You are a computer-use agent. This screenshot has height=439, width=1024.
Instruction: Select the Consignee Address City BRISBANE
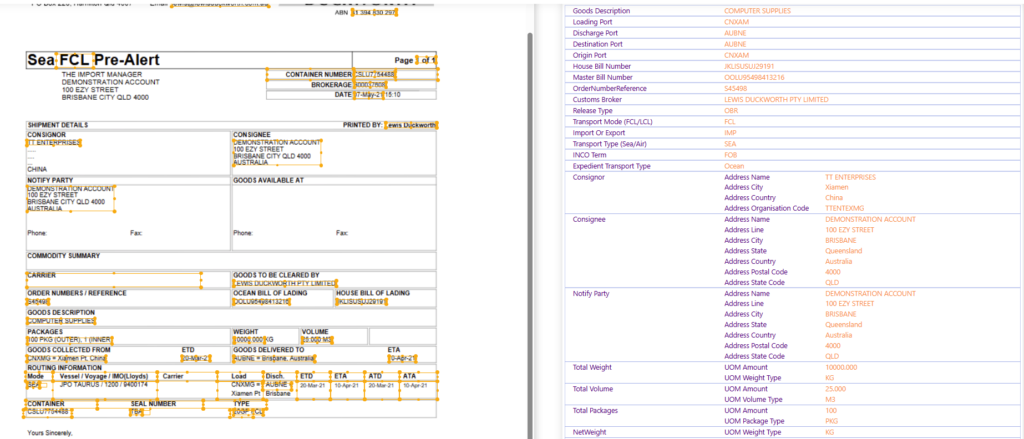(x=840, y=240)
